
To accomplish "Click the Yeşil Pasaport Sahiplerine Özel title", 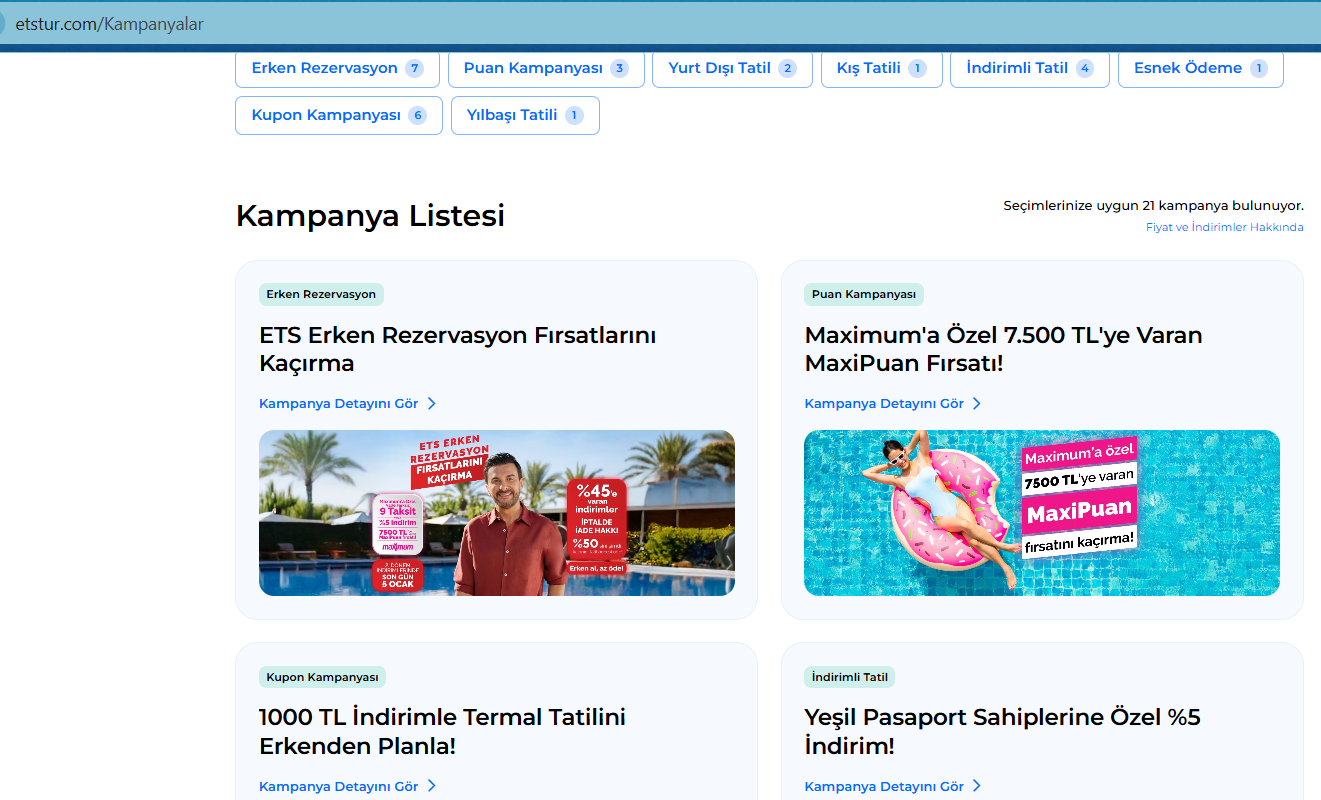I will [x=1002, y=732].
